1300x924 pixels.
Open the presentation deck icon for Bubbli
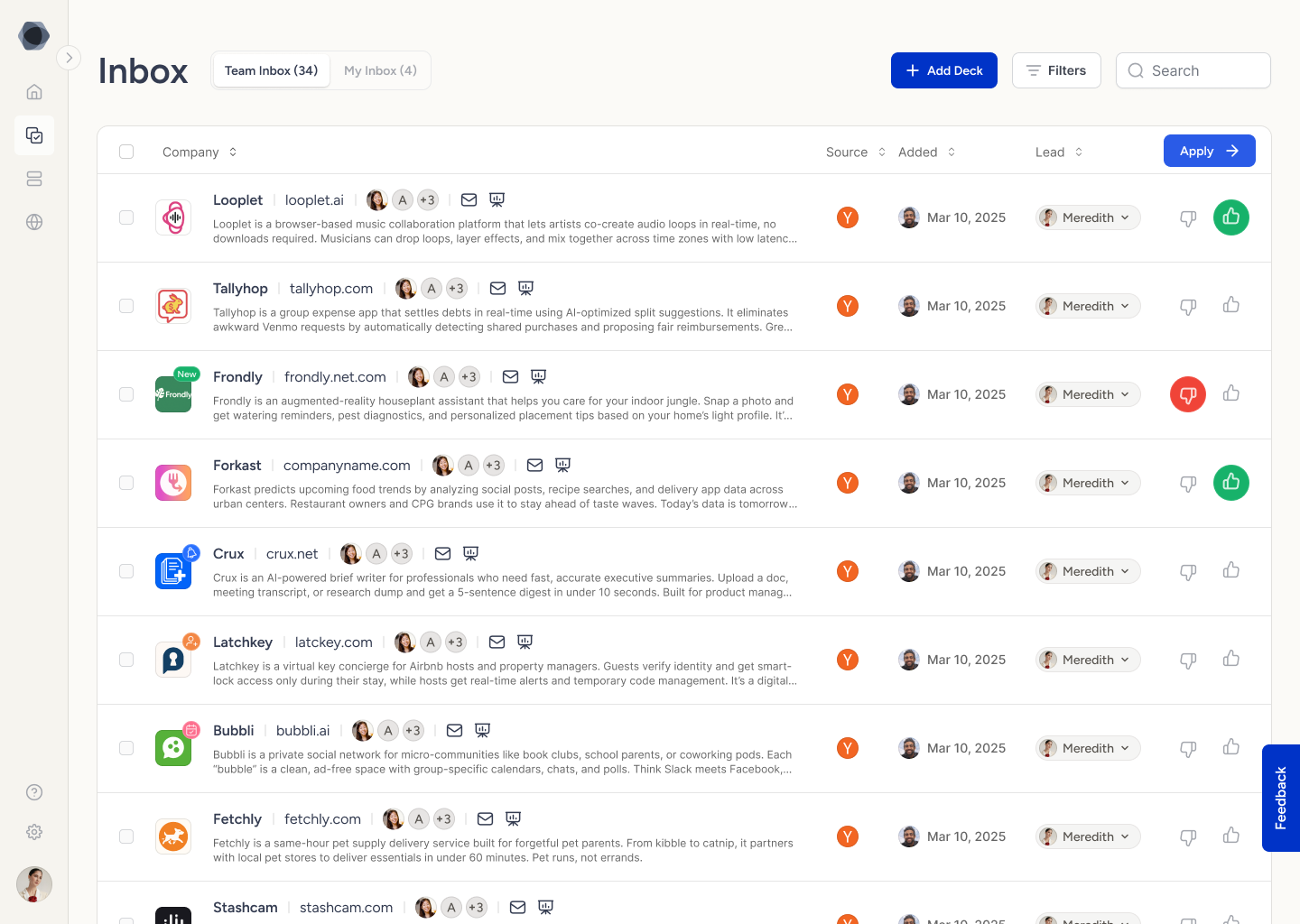(x=482, y=730)
